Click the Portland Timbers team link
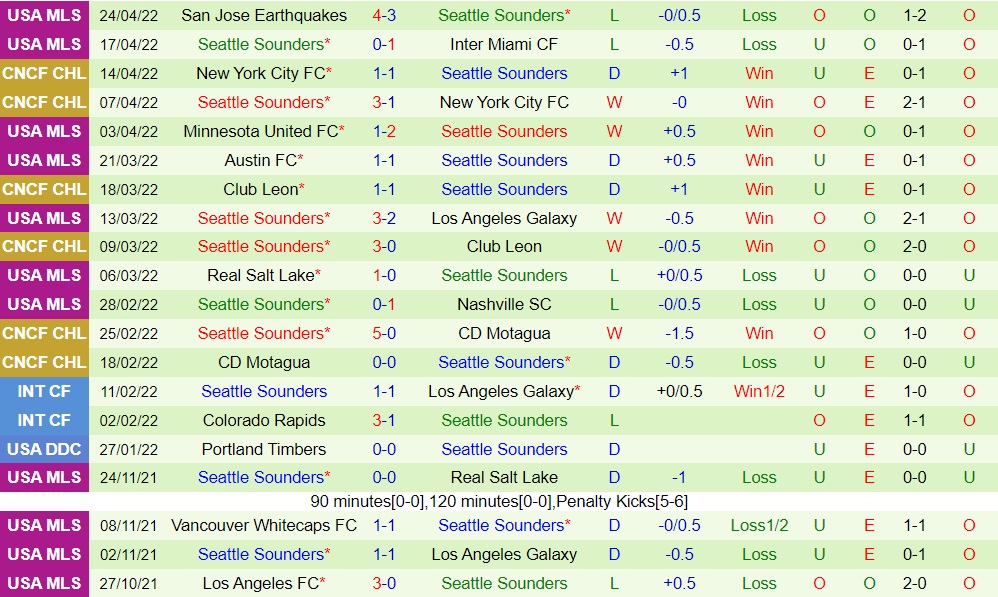This screenshot has height=597, width=998. click(x=264, y=449)
